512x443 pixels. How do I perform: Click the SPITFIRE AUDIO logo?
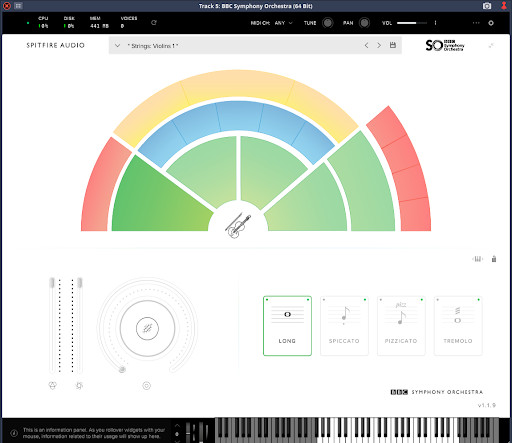tap(56, 45)
